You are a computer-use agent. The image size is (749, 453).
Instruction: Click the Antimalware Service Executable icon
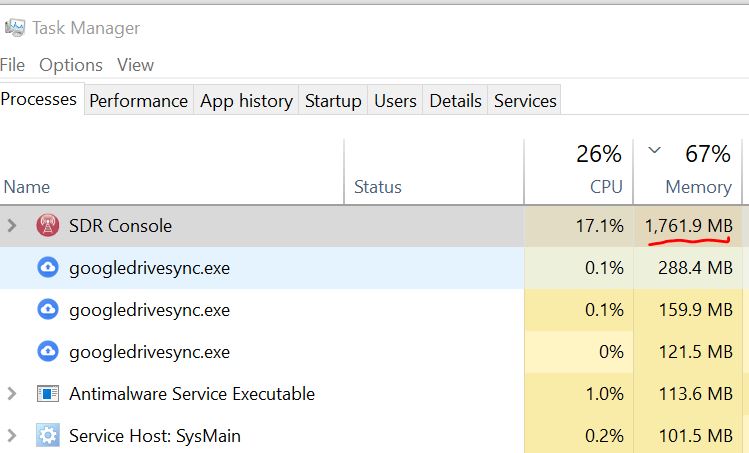click(47, 394)
